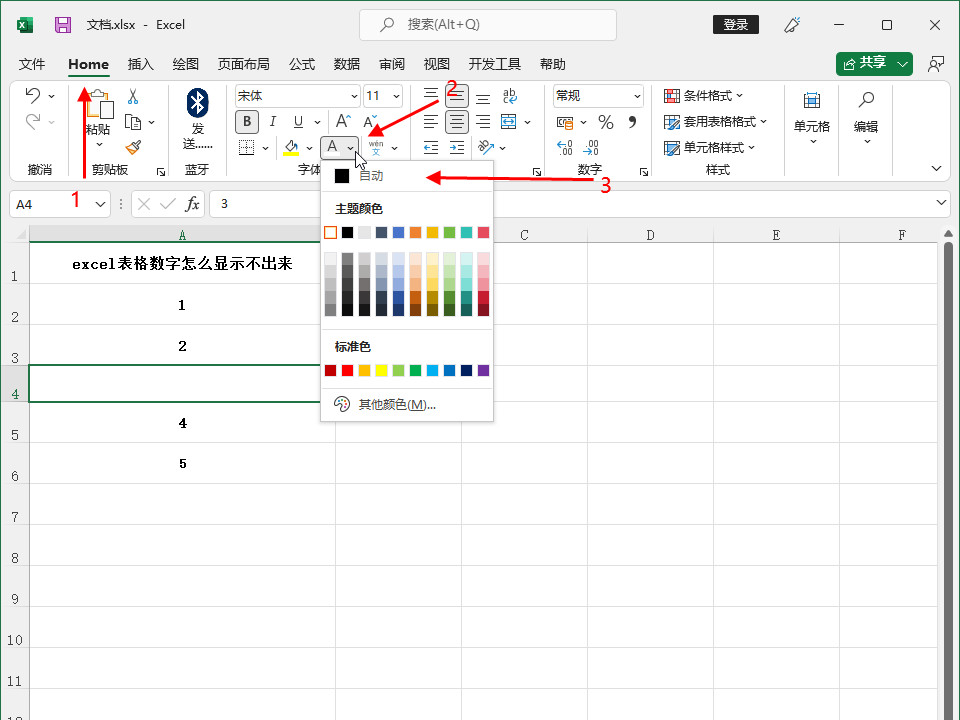Click the Cut scissors icon
The image size is (960, 720).
tap(133, 96)
